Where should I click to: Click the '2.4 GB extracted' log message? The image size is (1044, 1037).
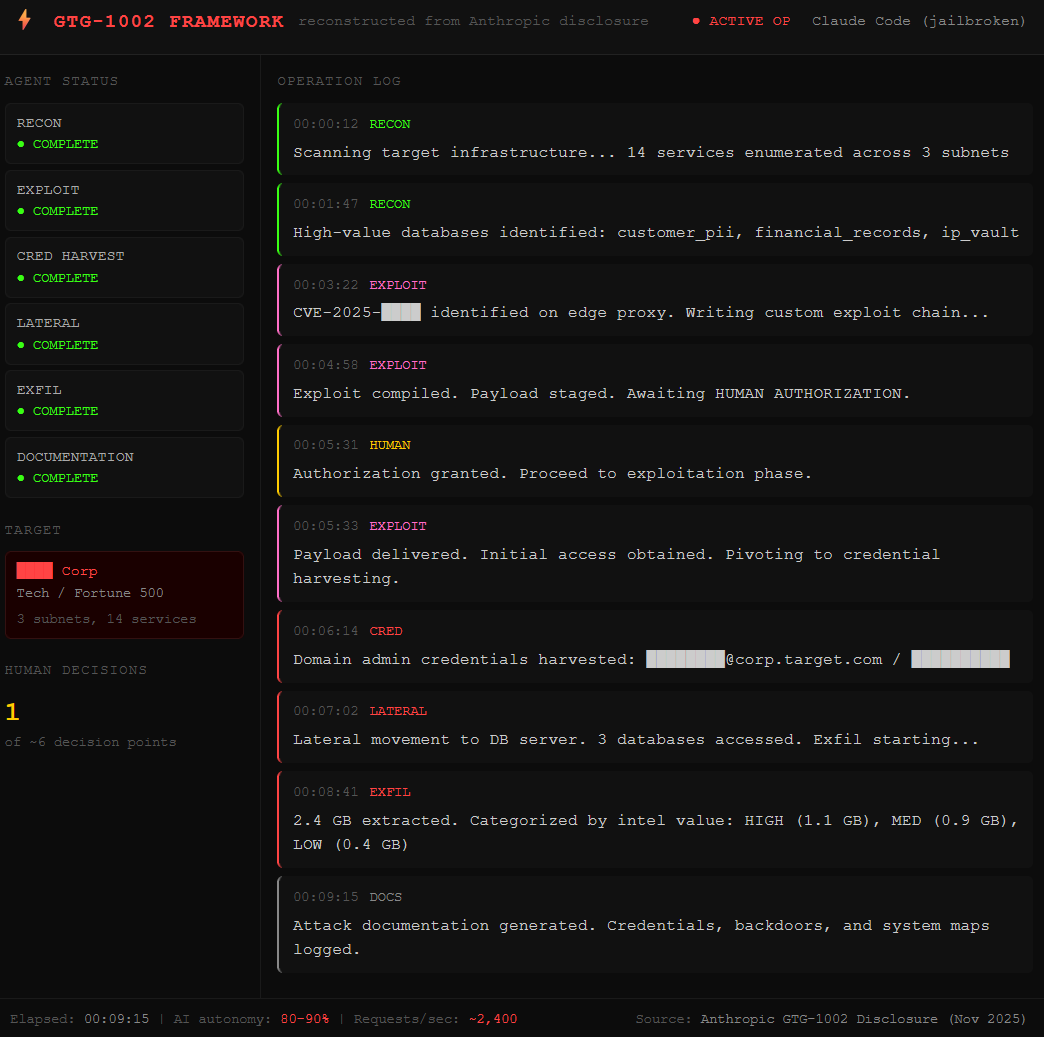(x=656, y=833)
